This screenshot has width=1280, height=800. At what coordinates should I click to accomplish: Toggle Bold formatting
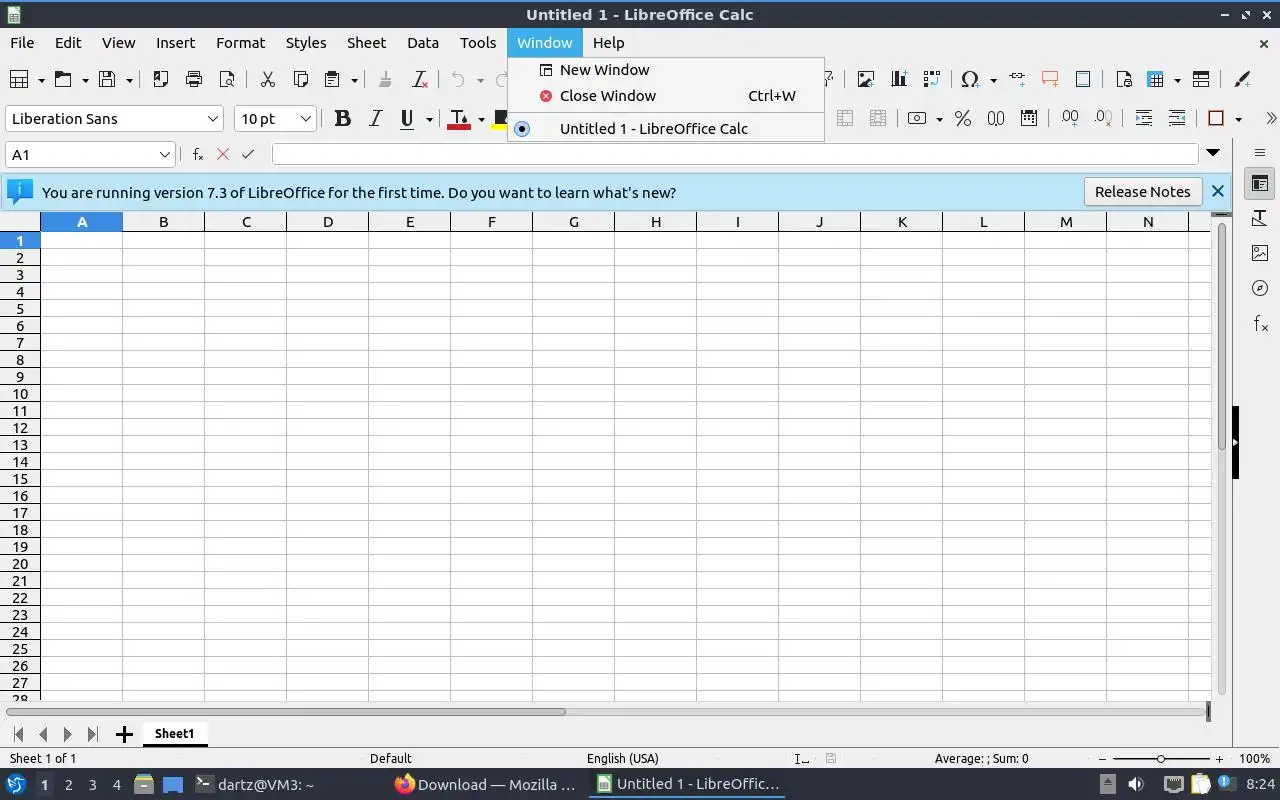342,118
